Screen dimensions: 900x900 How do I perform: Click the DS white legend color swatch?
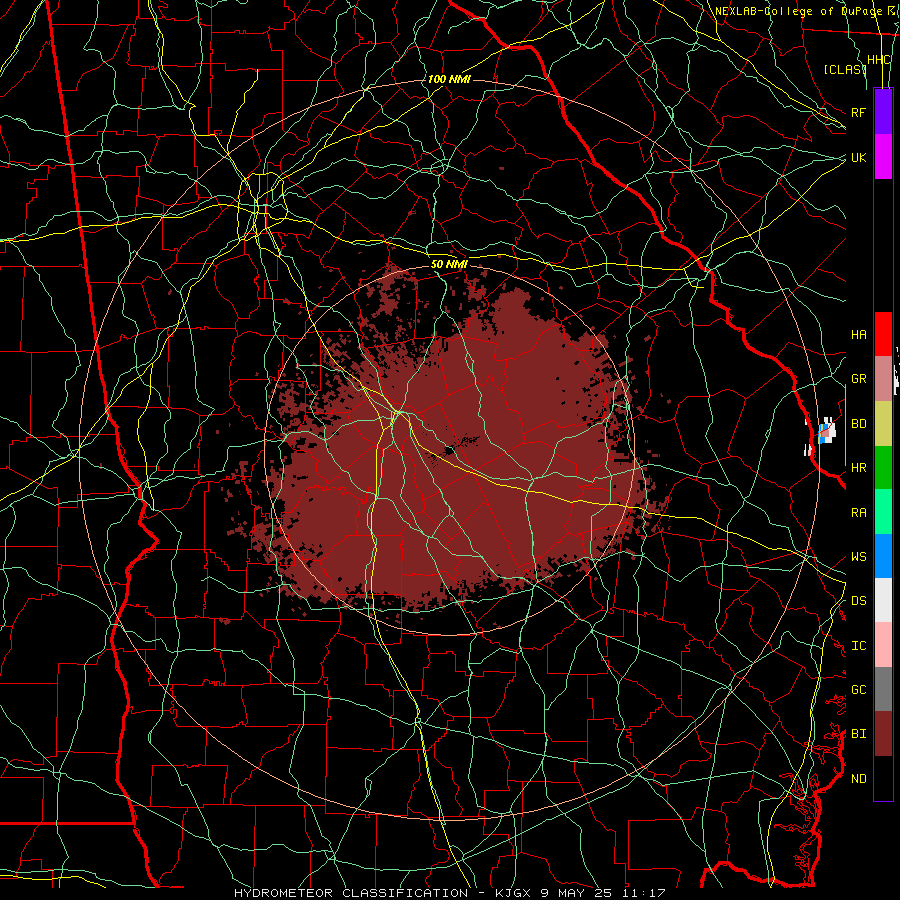[883, 600]
